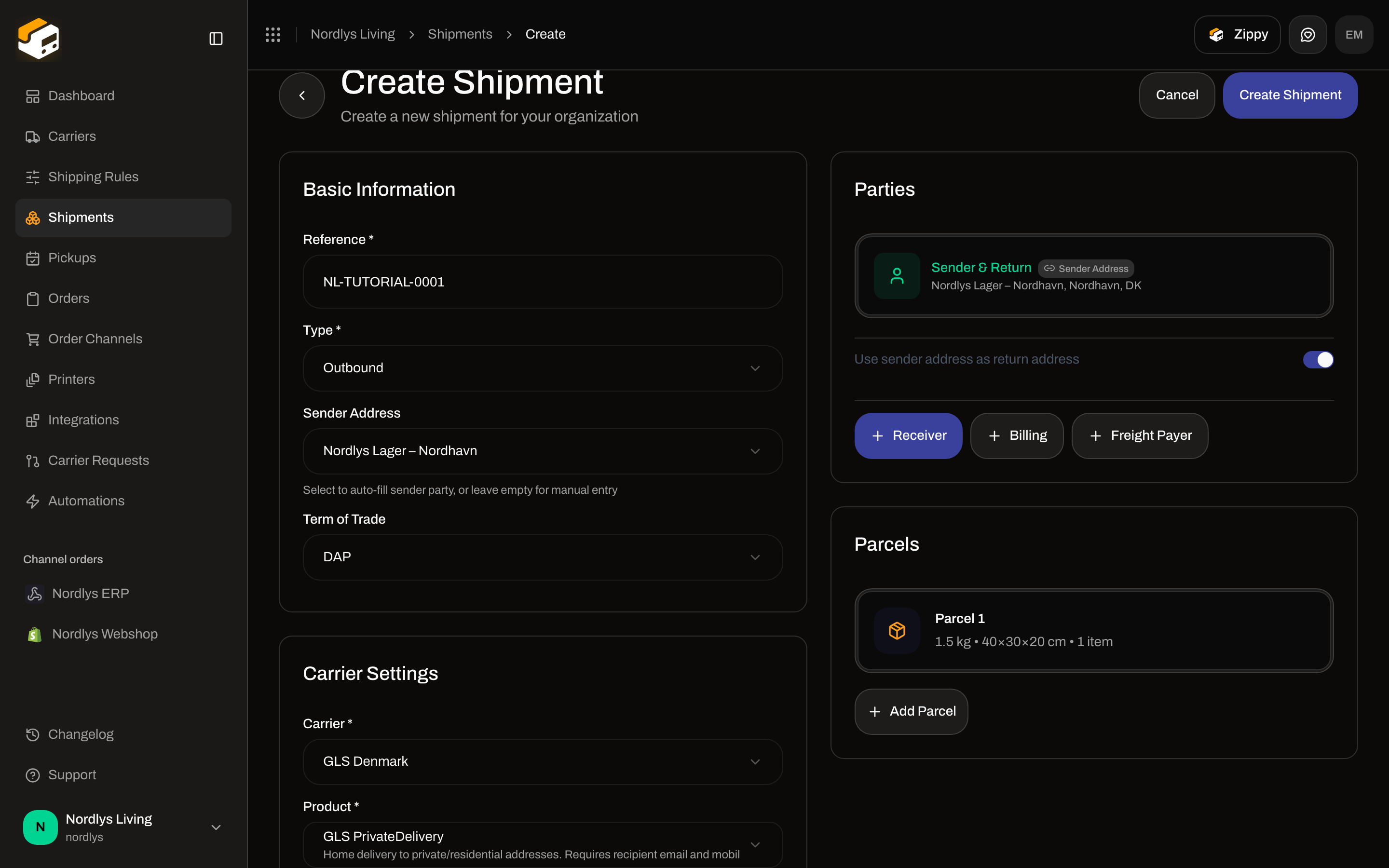Click the Shipments breadcrumb link
Screen dimensions: 1389x868
[x=460, y=34]
